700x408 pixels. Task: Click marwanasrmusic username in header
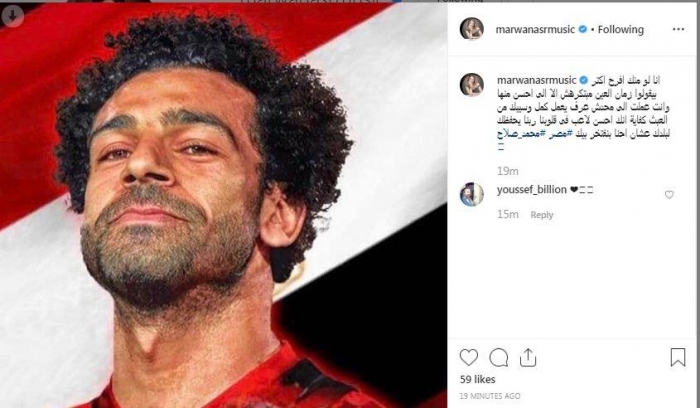535,29
